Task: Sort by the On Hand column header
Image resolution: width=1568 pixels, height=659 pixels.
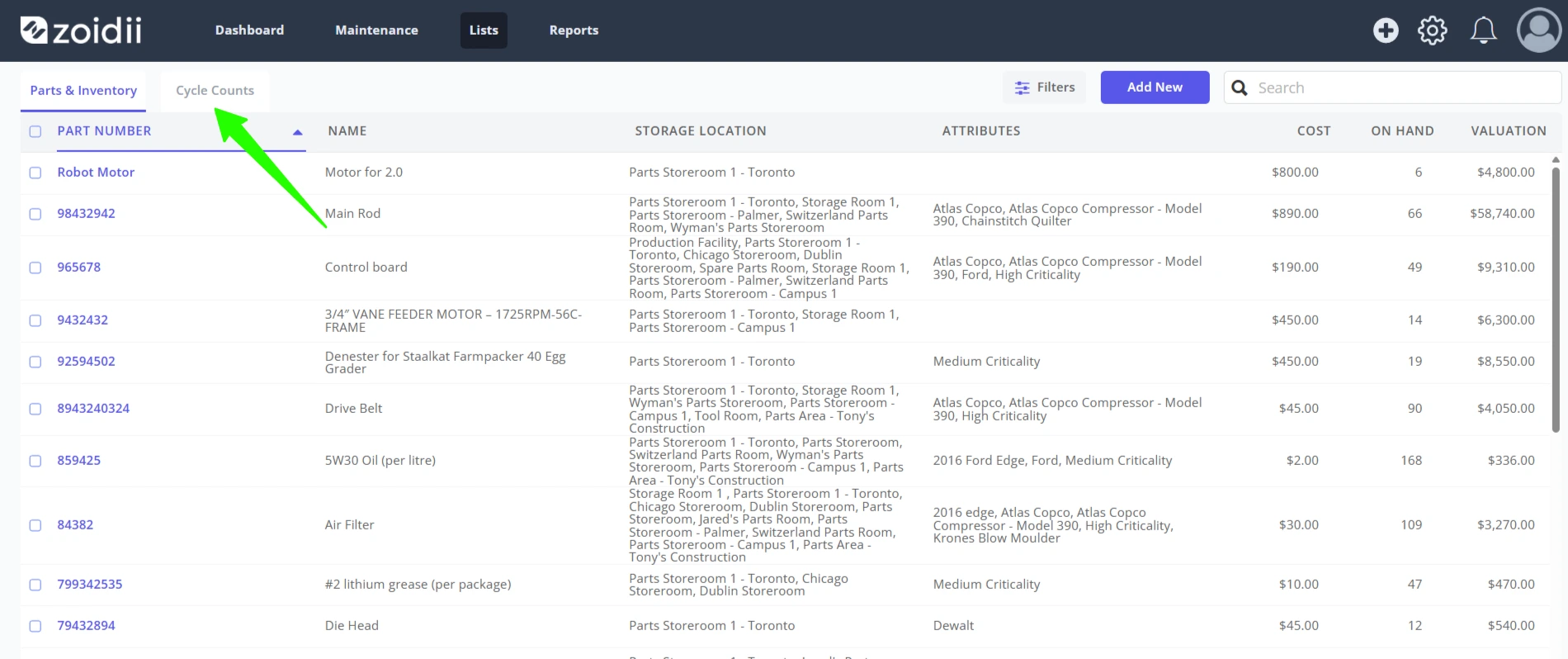Action: (x=1402, y=130)
